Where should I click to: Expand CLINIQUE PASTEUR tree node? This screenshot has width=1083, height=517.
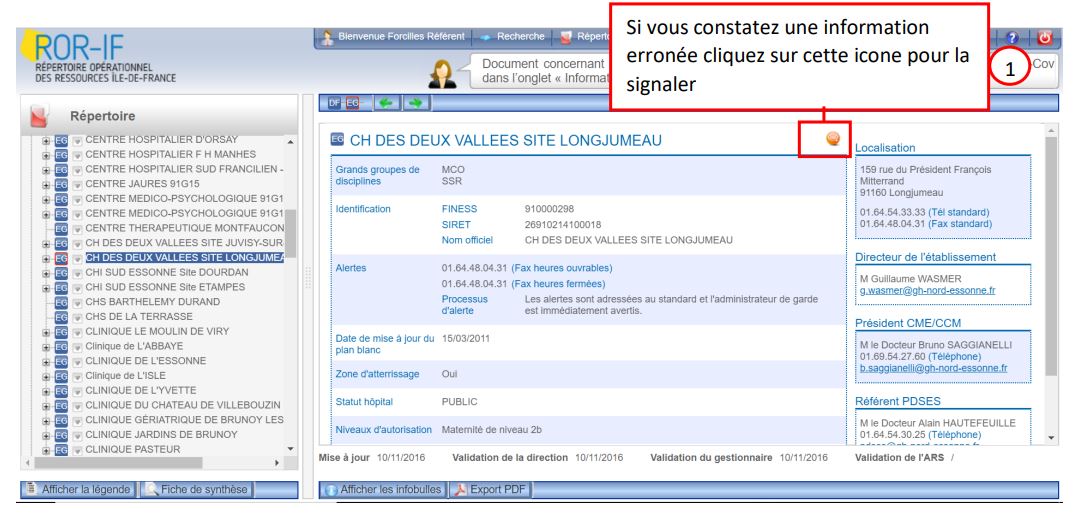(x=46, y=449)
